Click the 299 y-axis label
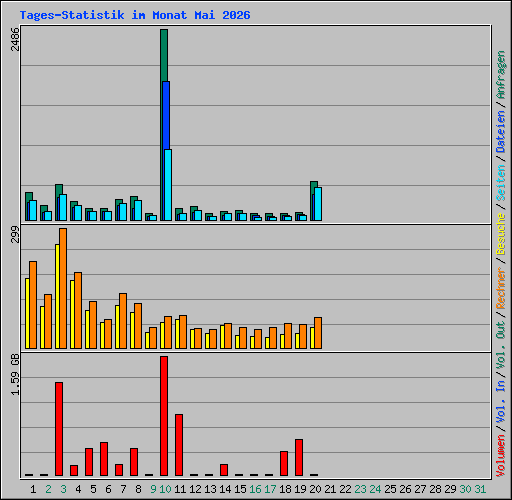 click(15, 234)
